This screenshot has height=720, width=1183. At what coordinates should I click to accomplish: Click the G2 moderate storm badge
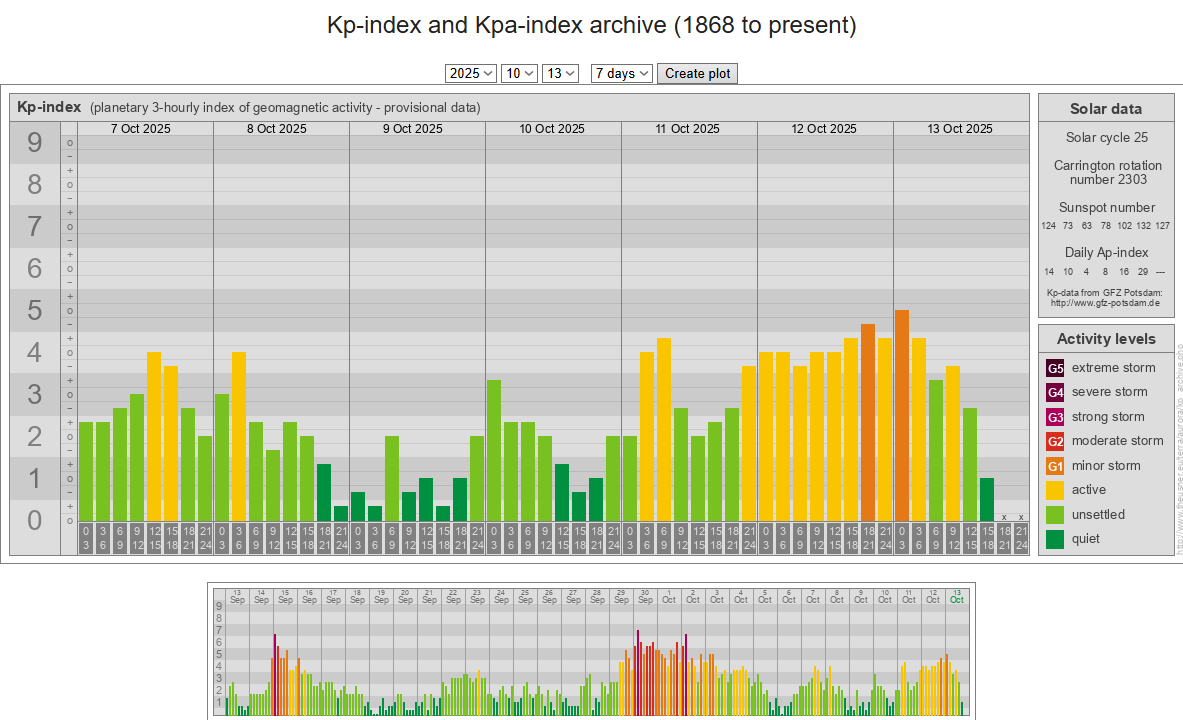[1055, 441]
